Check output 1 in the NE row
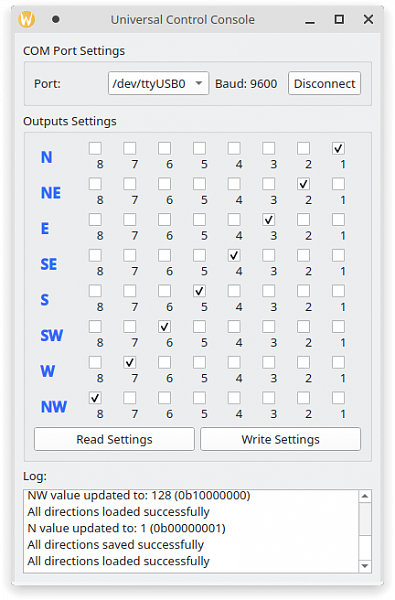This screenshot has width=395, height=600. 338,184
